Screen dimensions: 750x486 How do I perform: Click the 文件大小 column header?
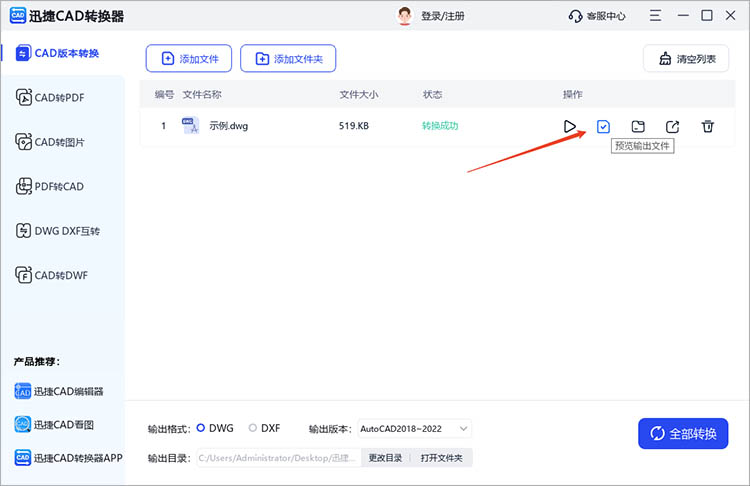[x=359, y=94]
